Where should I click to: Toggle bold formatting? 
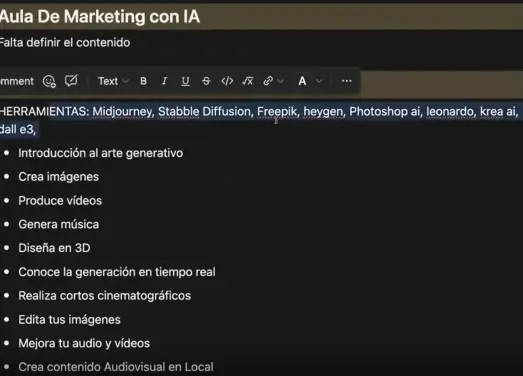143,81
